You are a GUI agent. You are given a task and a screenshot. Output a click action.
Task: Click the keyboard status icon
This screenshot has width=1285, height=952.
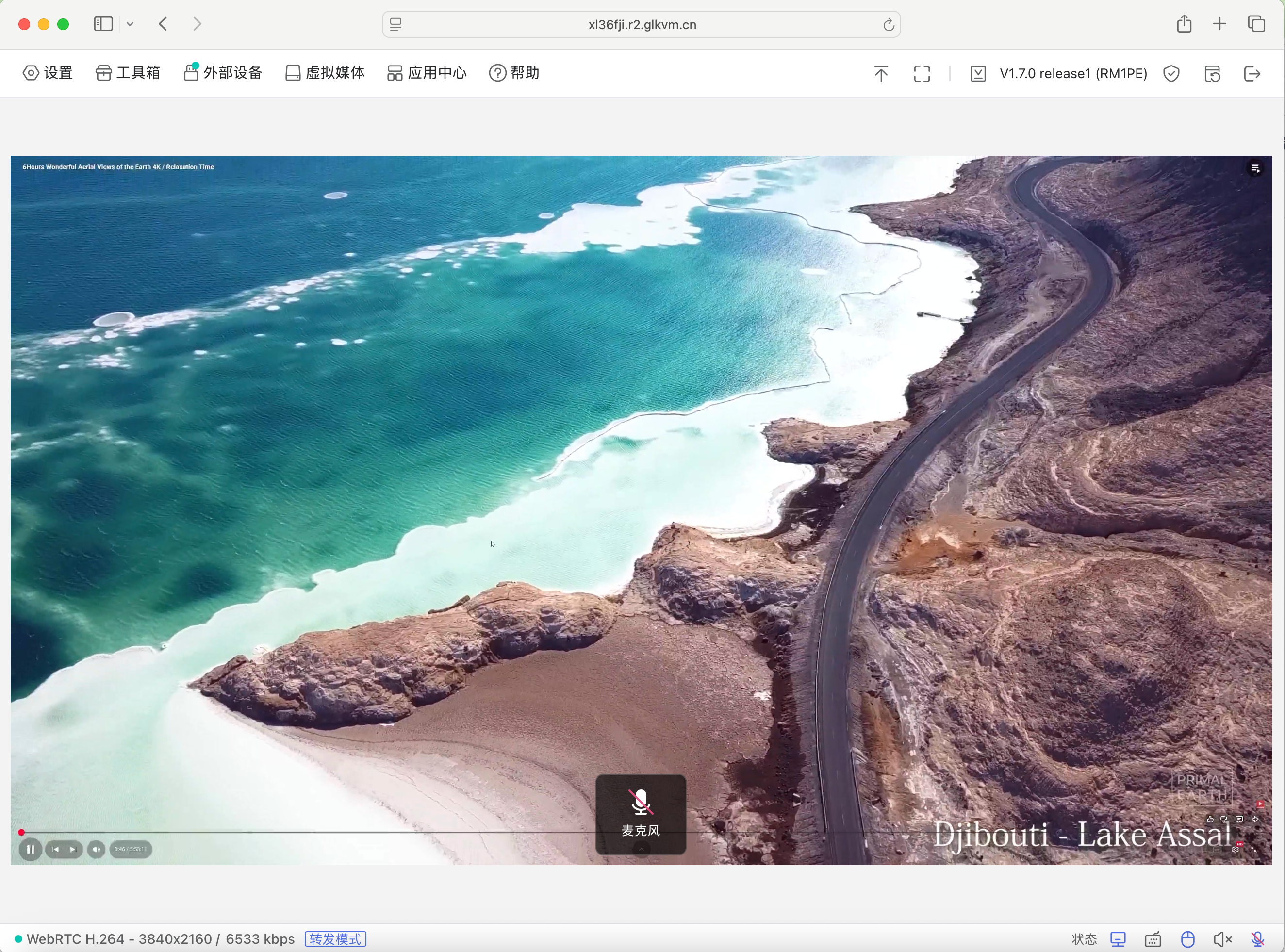click(1153, 939)
